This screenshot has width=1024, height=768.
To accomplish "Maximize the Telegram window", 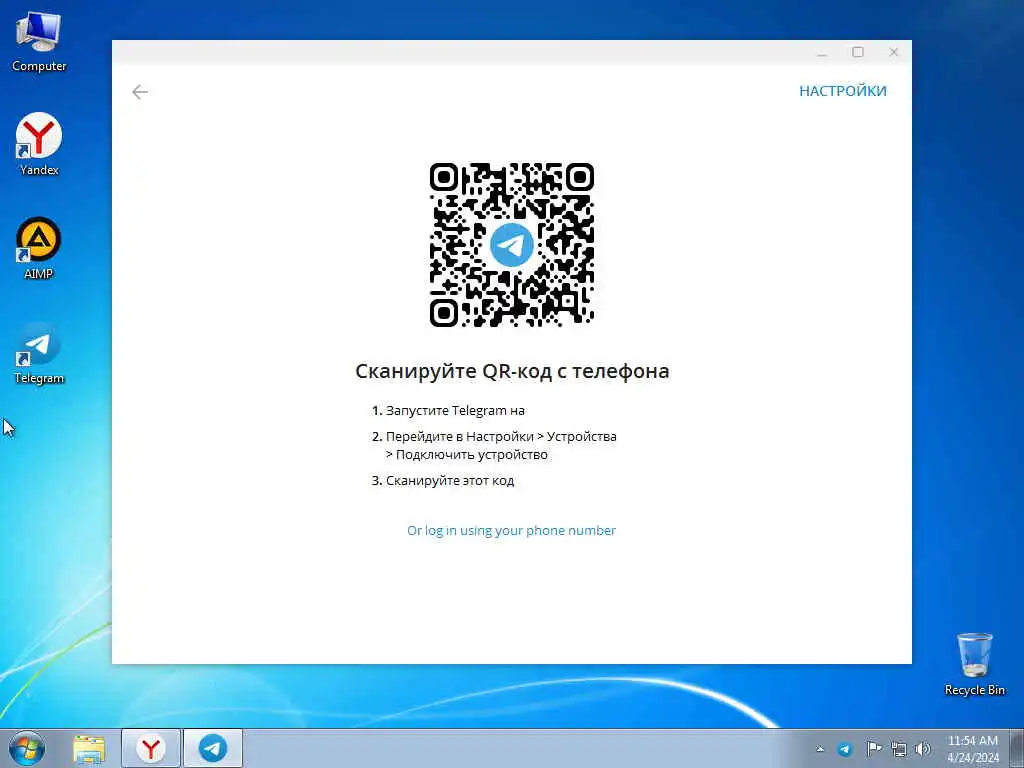I will (x=858, y=52).
